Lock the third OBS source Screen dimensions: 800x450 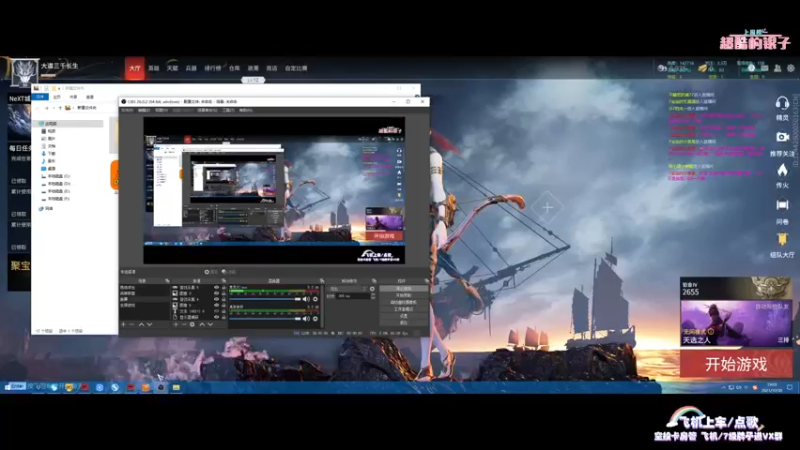click(x=223, y=299)
